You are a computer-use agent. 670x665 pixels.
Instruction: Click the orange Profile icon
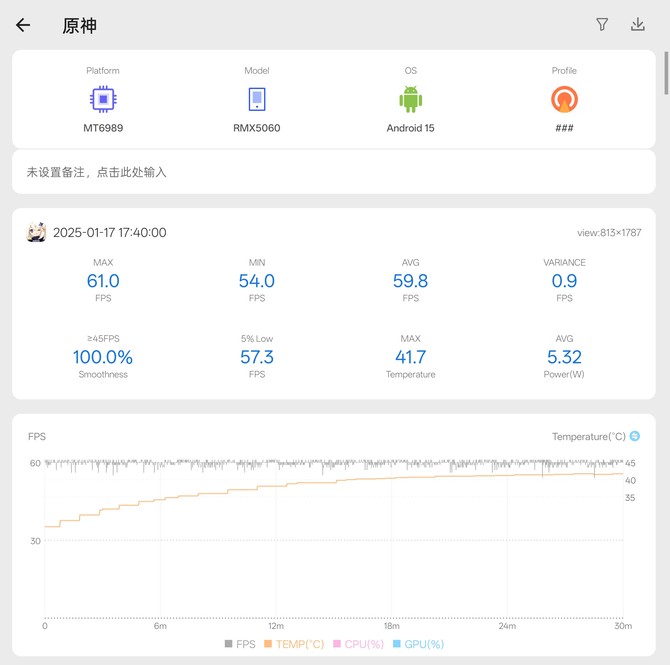click(564, 99)
